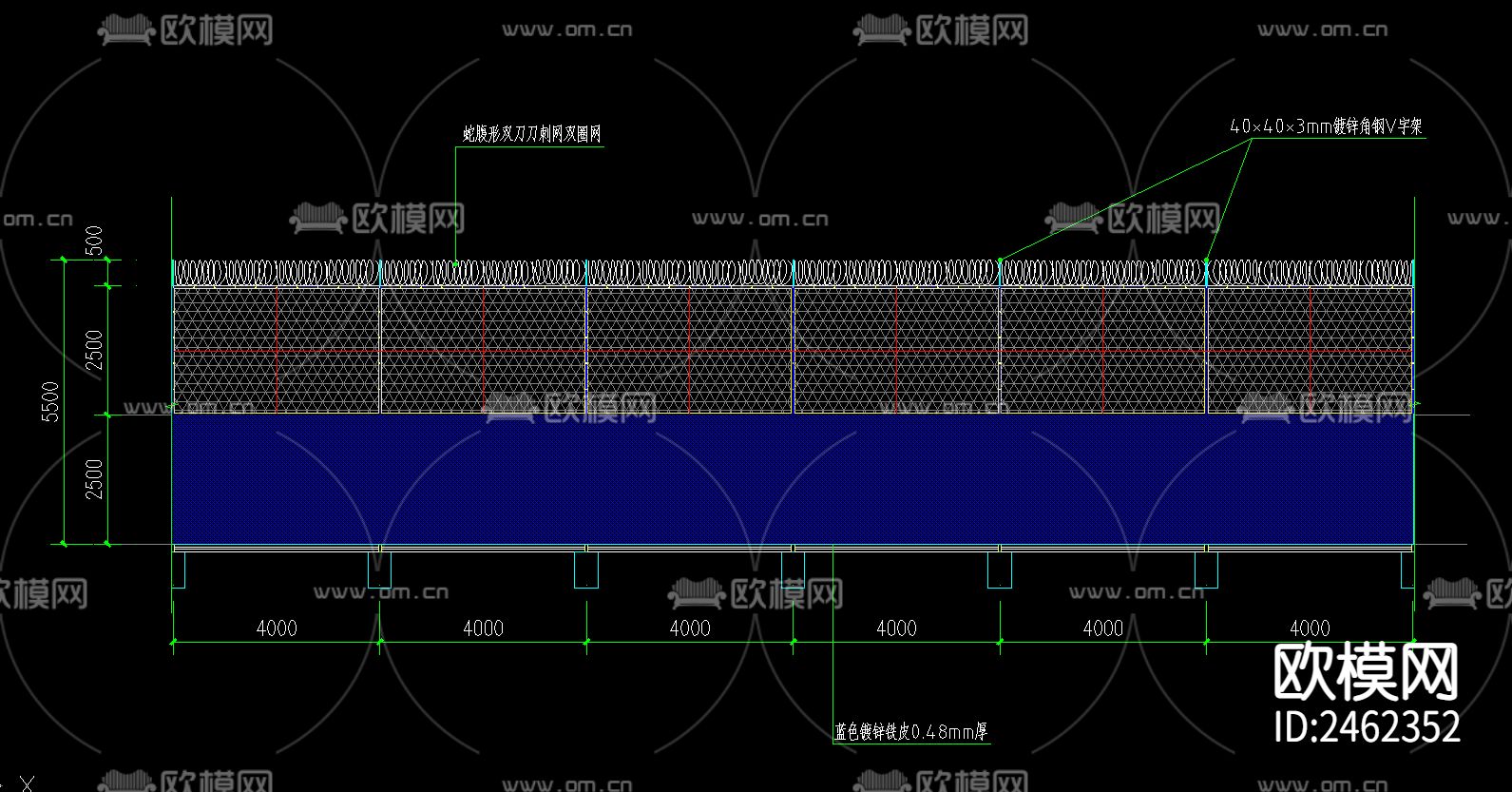The height and width of the screenshot is (792, 1512).
Task: Click the 5500 overall height dimension value
Action: 50,401
